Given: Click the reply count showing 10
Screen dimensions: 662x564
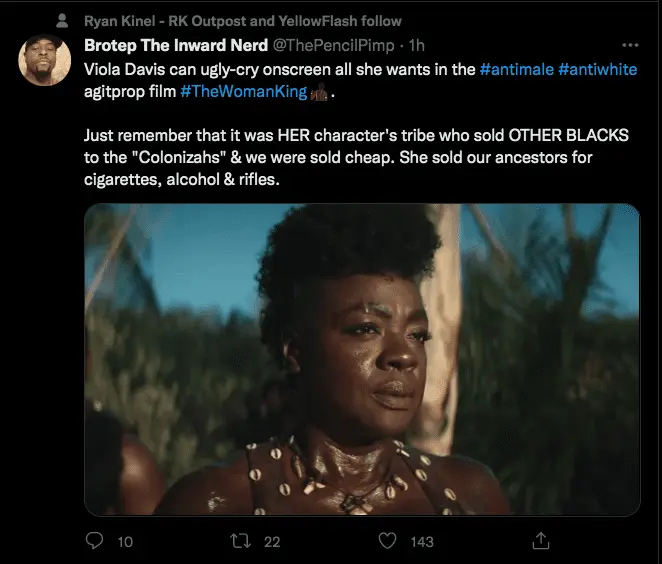Looking at the screenshot, I should click(125, 541).
